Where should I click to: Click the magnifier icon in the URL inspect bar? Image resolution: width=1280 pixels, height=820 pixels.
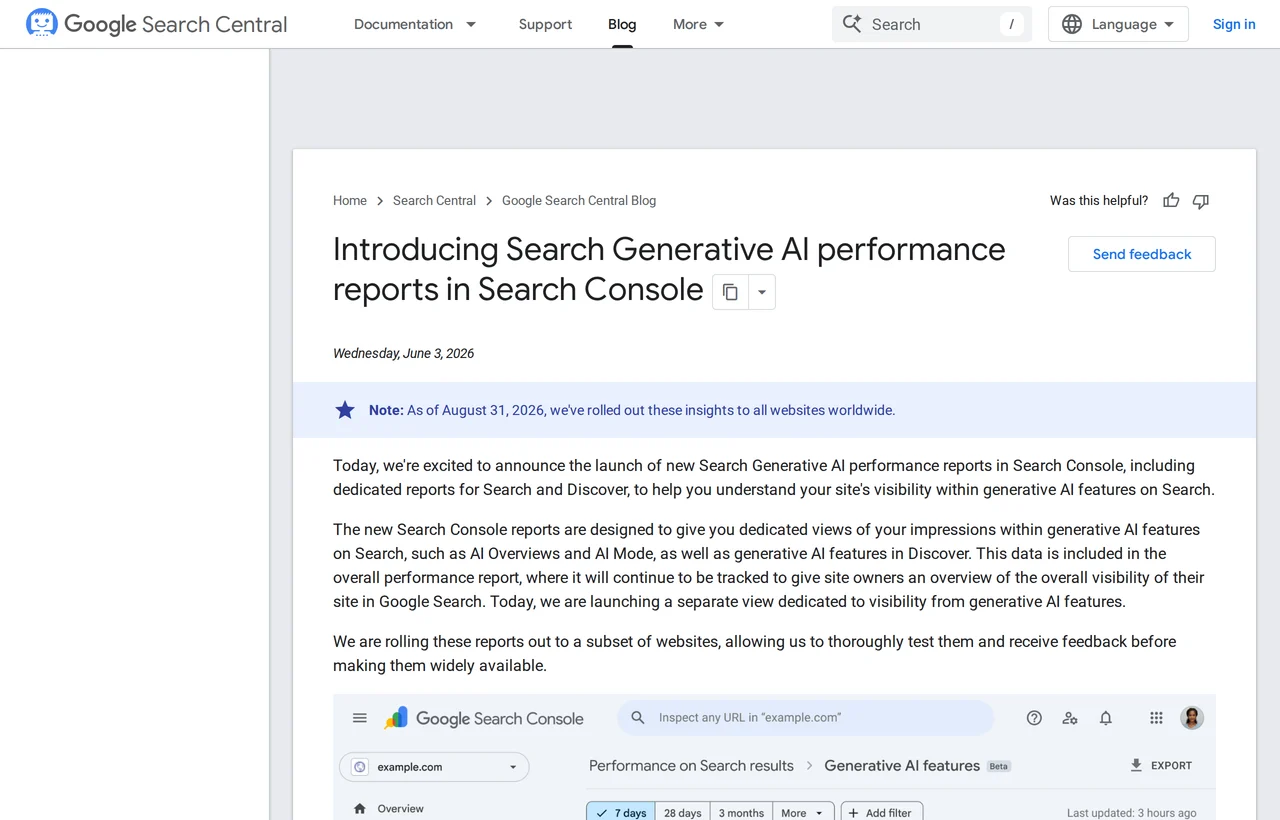coord(638,718)
